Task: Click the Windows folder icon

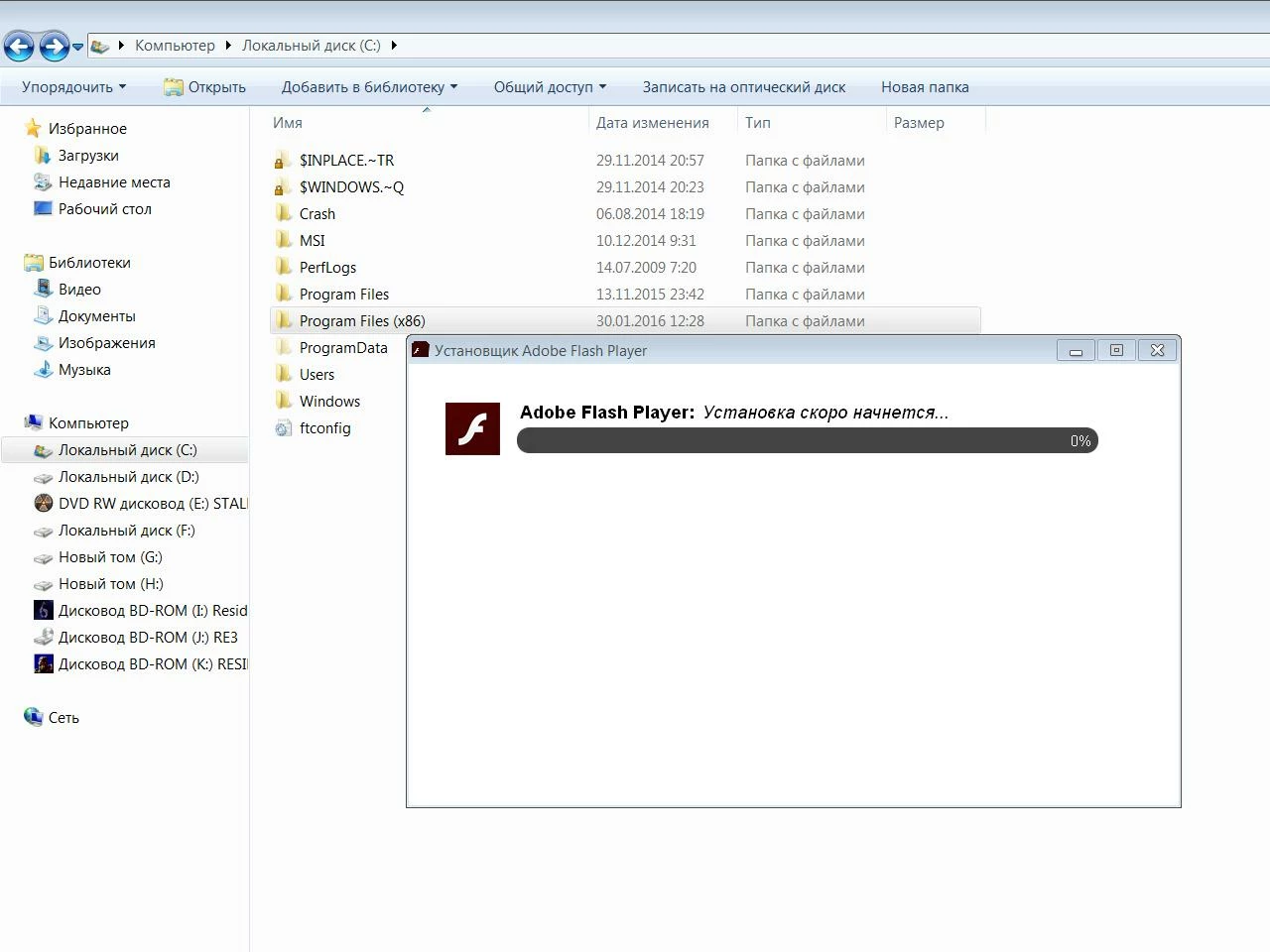Action: point(283,401)
